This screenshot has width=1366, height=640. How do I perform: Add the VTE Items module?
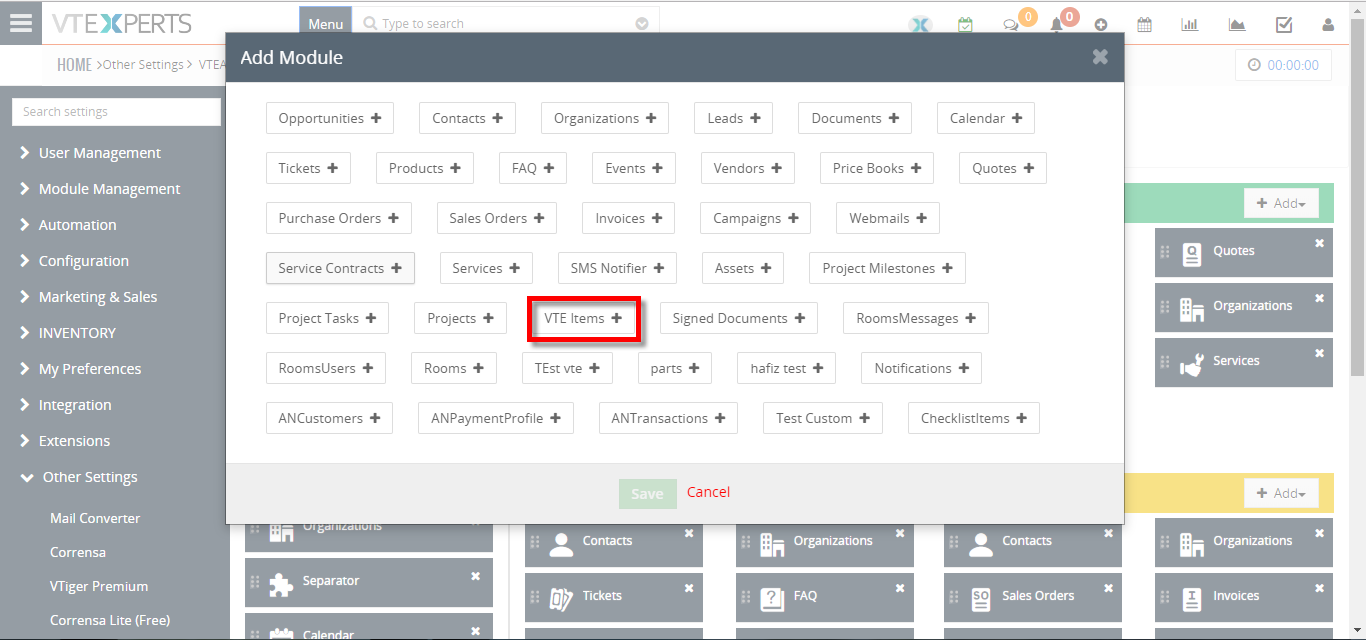click(583, 318)
